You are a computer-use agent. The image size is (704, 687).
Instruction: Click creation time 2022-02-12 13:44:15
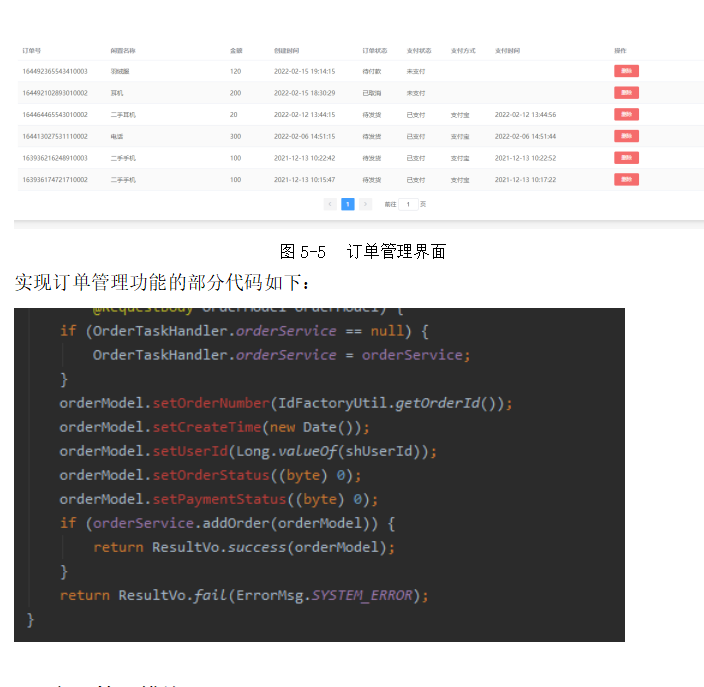(304, 114)
